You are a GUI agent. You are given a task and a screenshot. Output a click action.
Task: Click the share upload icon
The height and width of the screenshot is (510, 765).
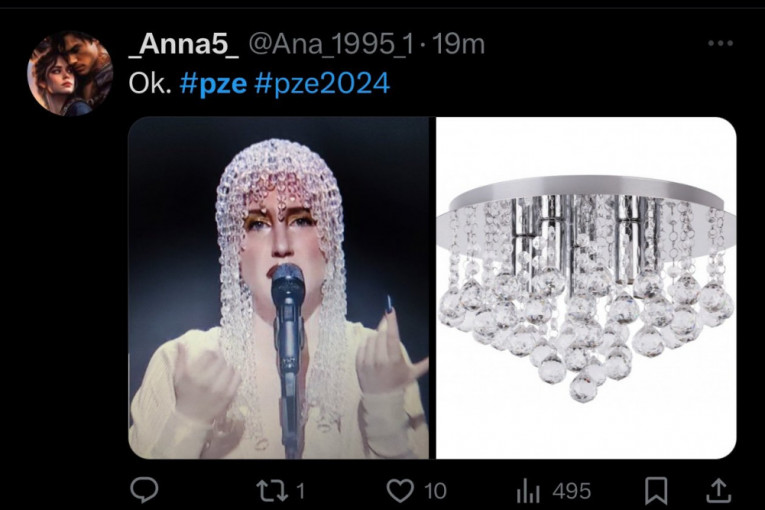point(718,490)
